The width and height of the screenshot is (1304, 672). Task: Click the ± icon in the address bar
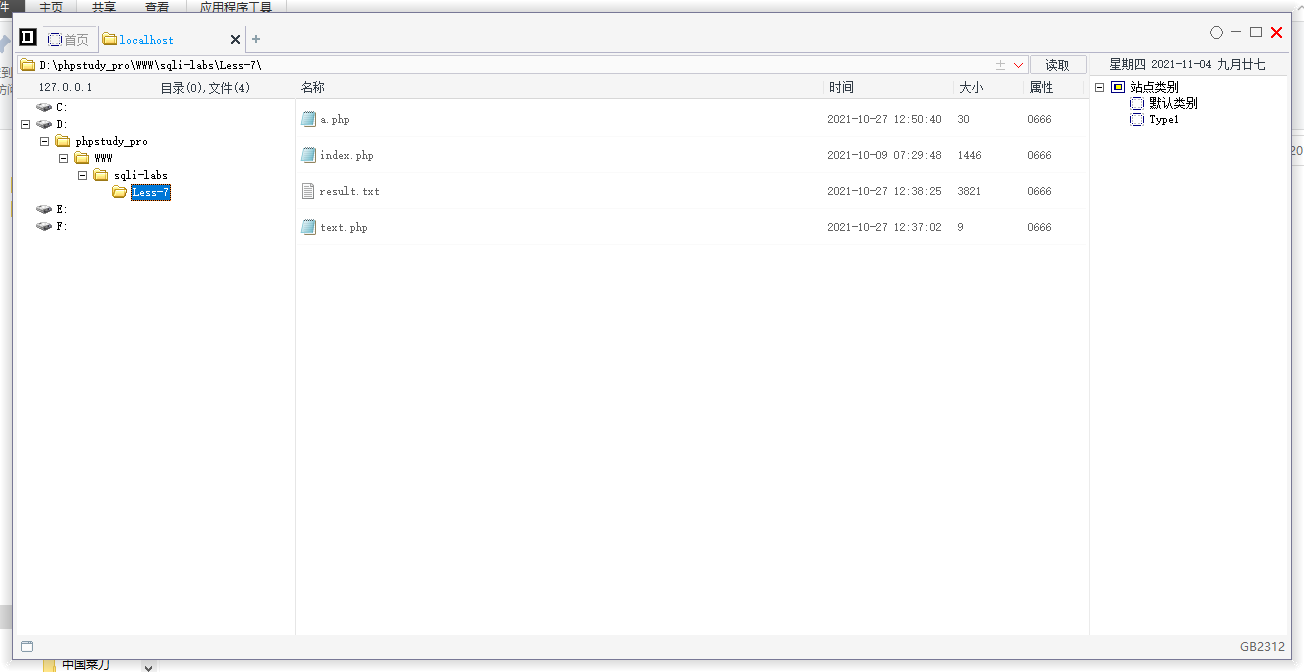coord(1001,65)
